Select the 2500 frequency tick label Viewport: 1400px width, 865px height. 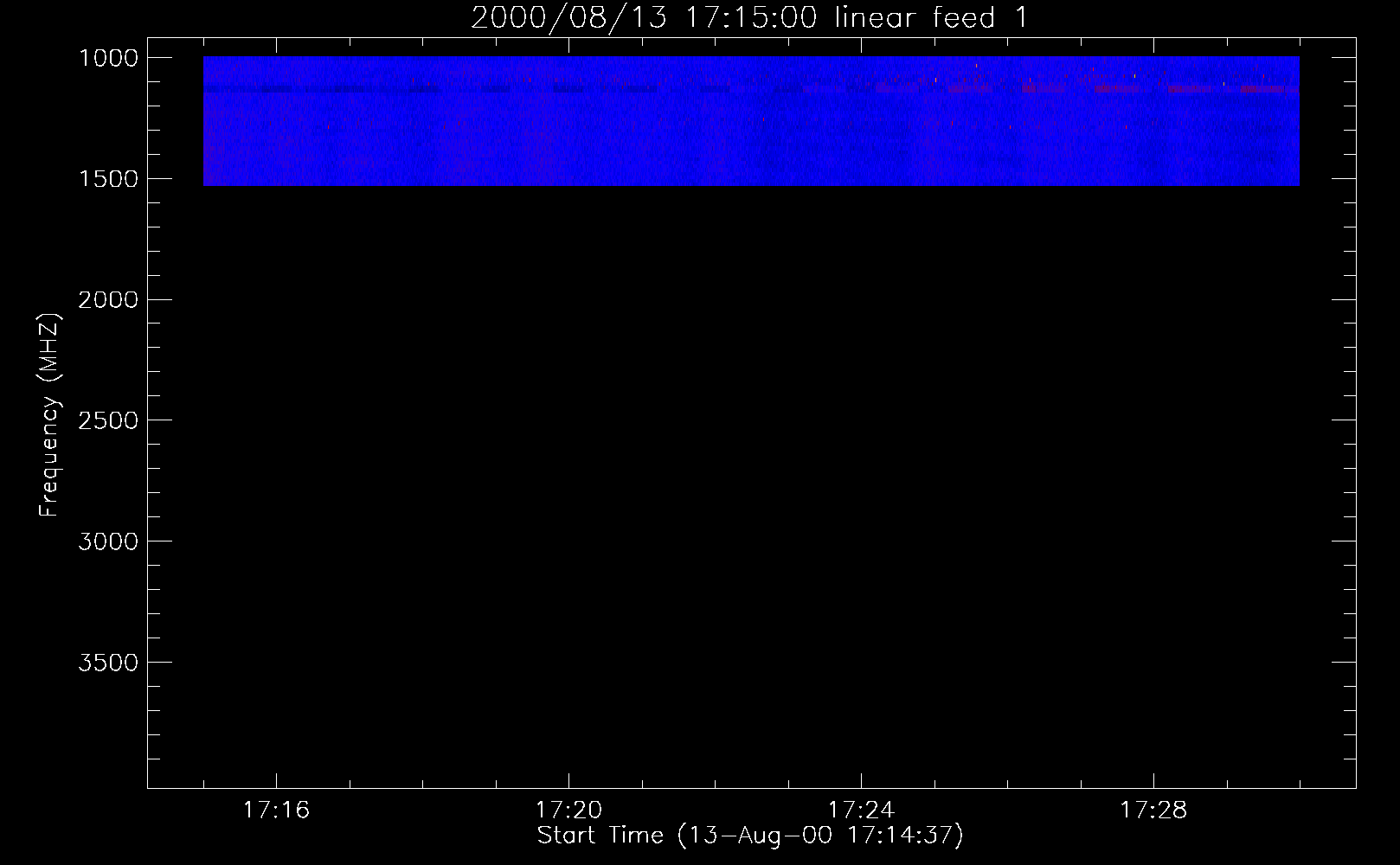(x=108, y=420)
